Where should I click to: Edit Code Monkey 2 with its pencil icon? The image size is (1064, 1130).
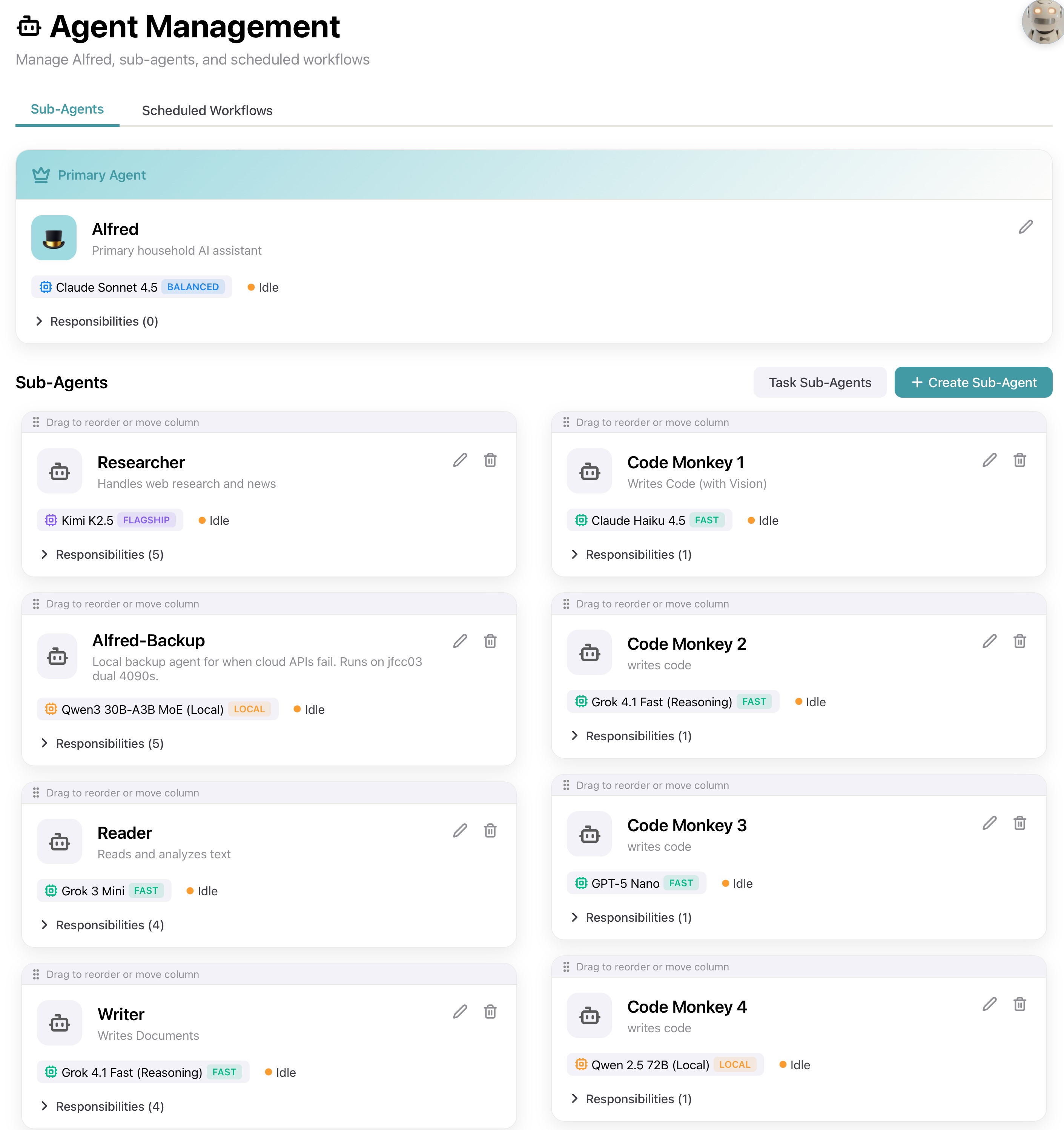989,641
